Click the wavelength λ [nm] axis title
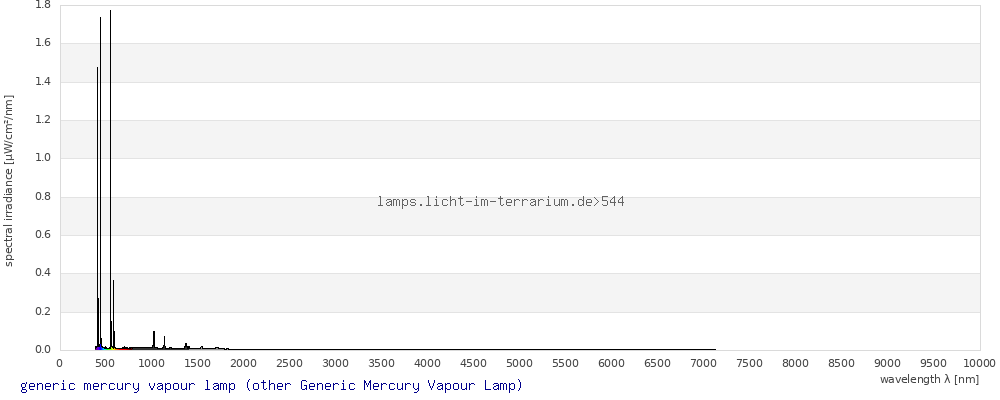1000x400 pixels. pos(929,379)
